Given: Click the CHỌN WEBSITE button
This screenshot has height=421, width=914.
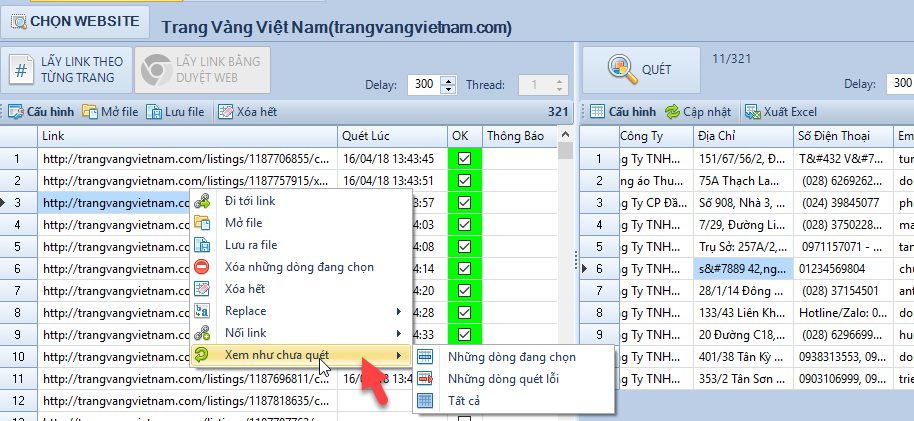Looking at the screenshot, I should click(x=75, y=22).
